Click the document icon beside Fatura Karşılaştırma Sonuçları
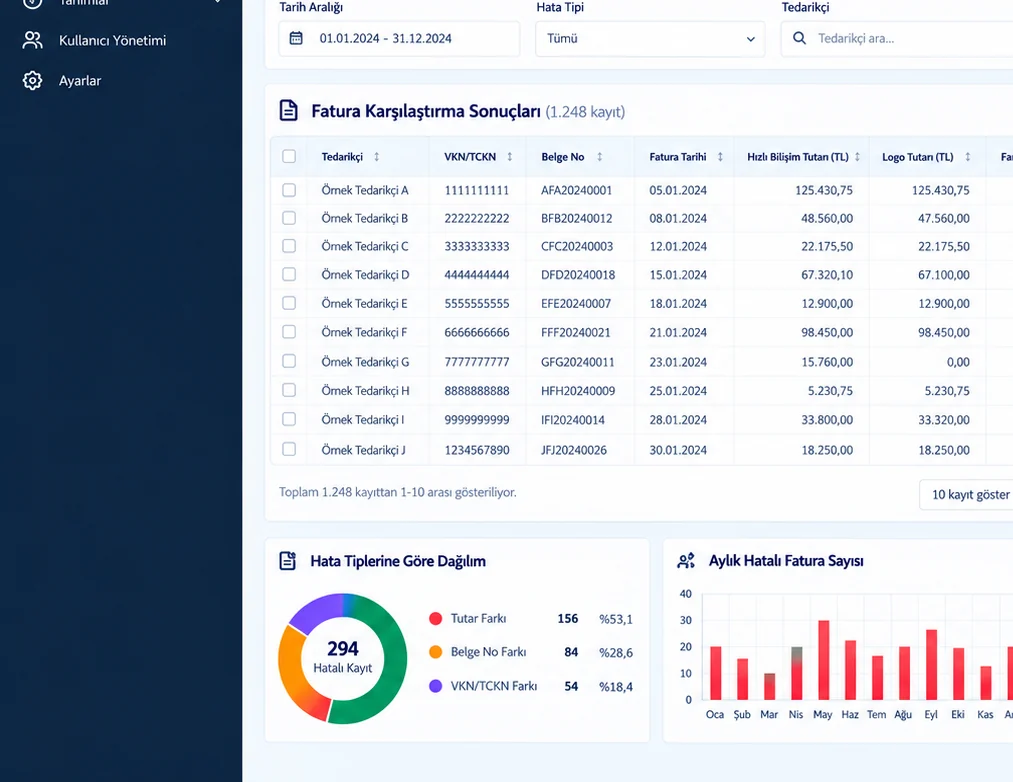 289,111
